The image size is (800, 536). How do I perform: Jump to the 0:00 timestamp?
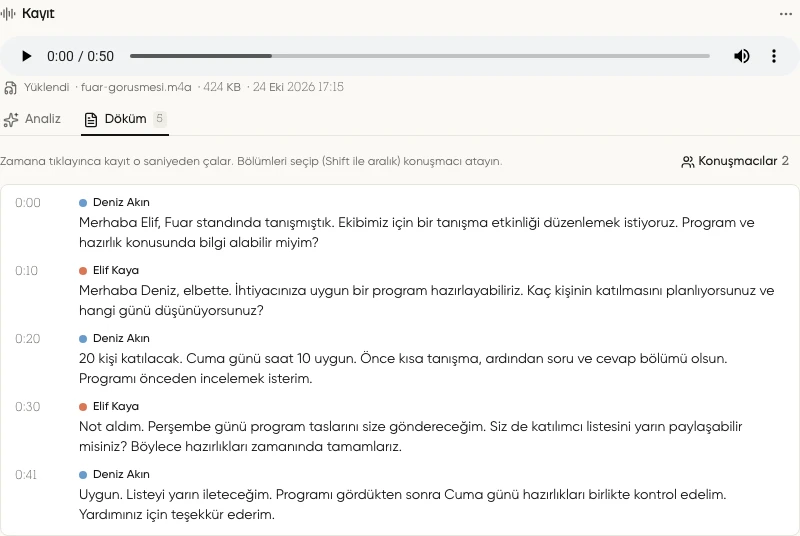pos(28,203)
